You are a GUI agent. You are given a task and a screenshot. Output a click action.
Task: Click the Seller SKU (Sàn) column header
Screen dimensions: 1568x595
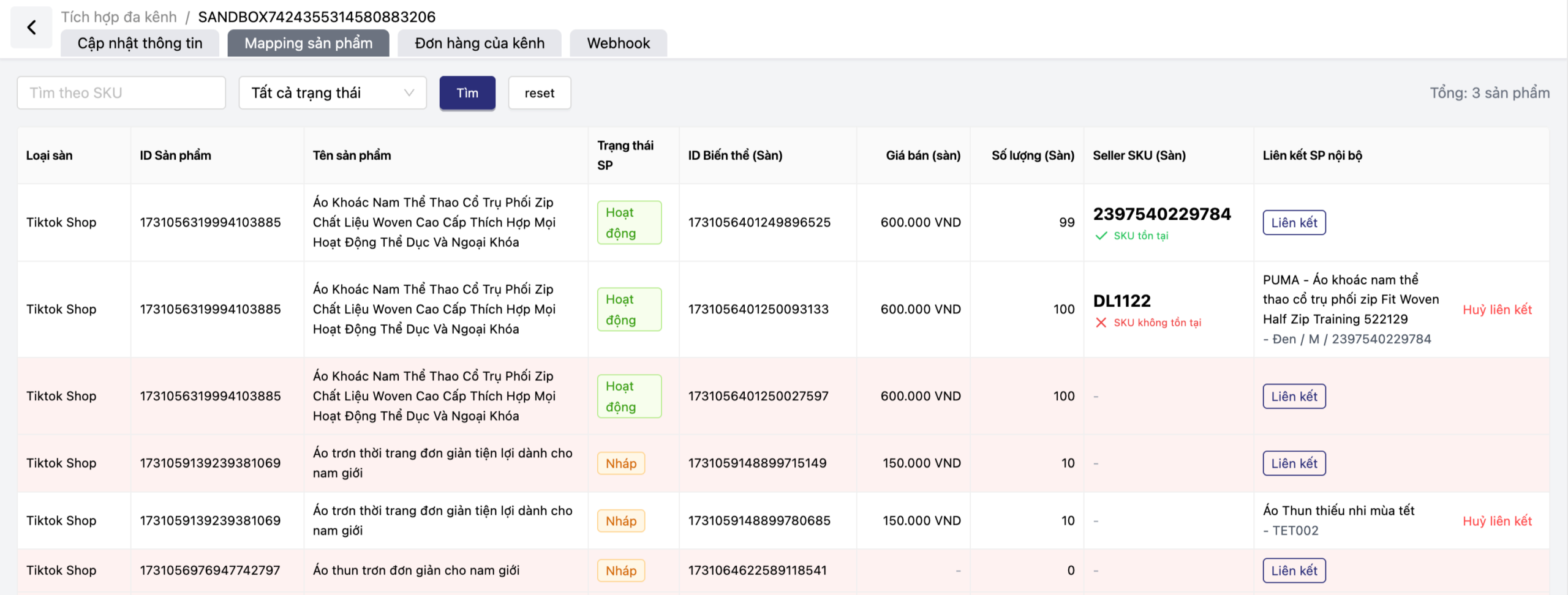[1139, 155]
